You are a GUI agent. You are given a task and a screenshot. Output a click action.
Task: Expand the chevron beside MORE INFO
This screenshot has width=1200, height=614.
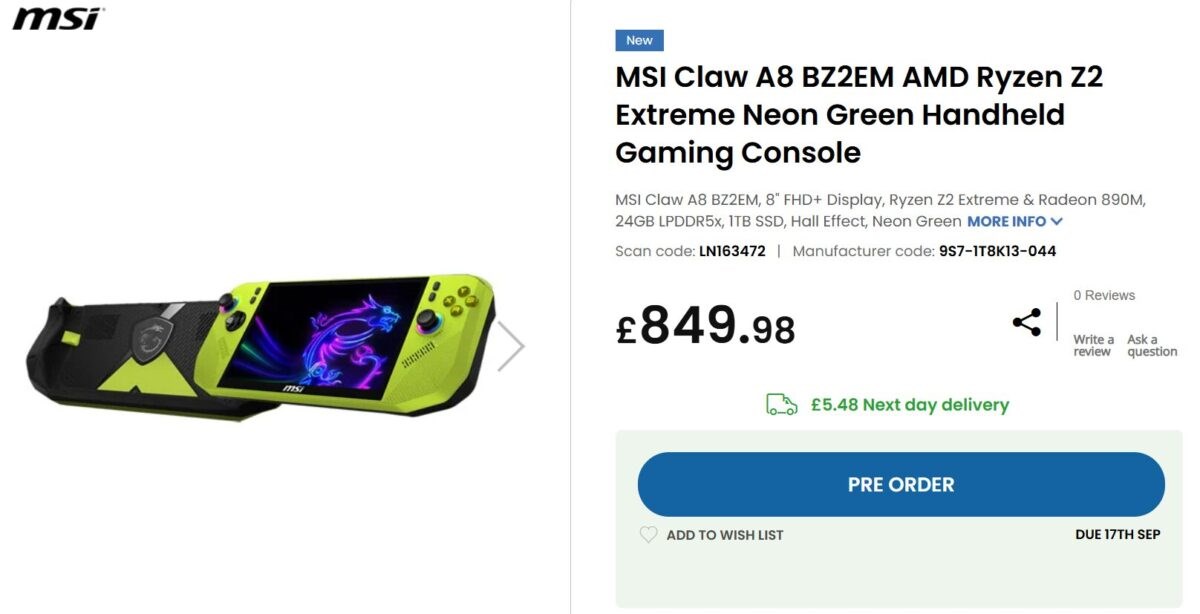click(x=1057, y=222)
